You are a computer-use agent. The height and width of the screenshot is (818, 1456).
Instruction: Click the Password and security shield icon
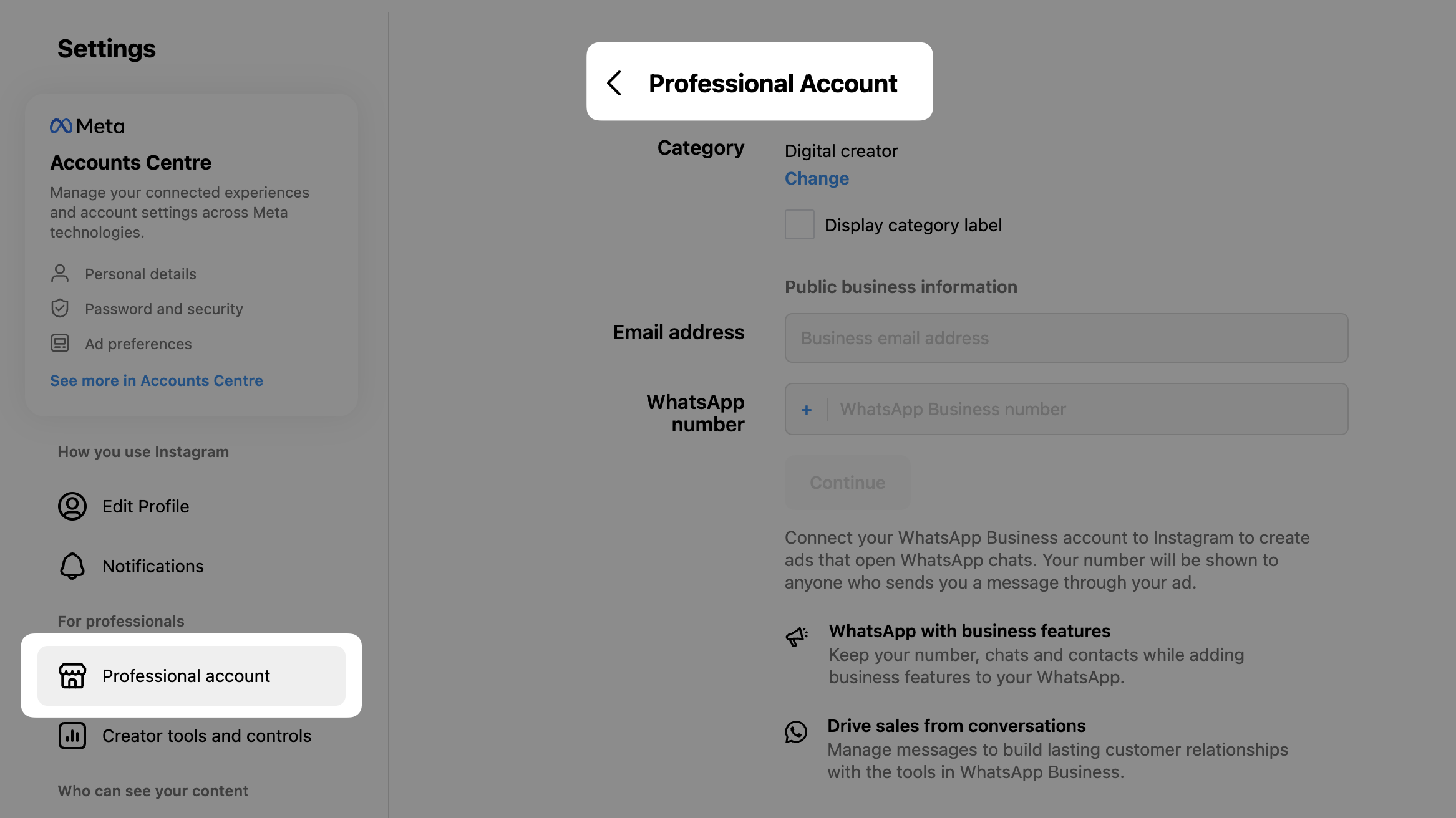pyautogui.click(x=60, y=309)
